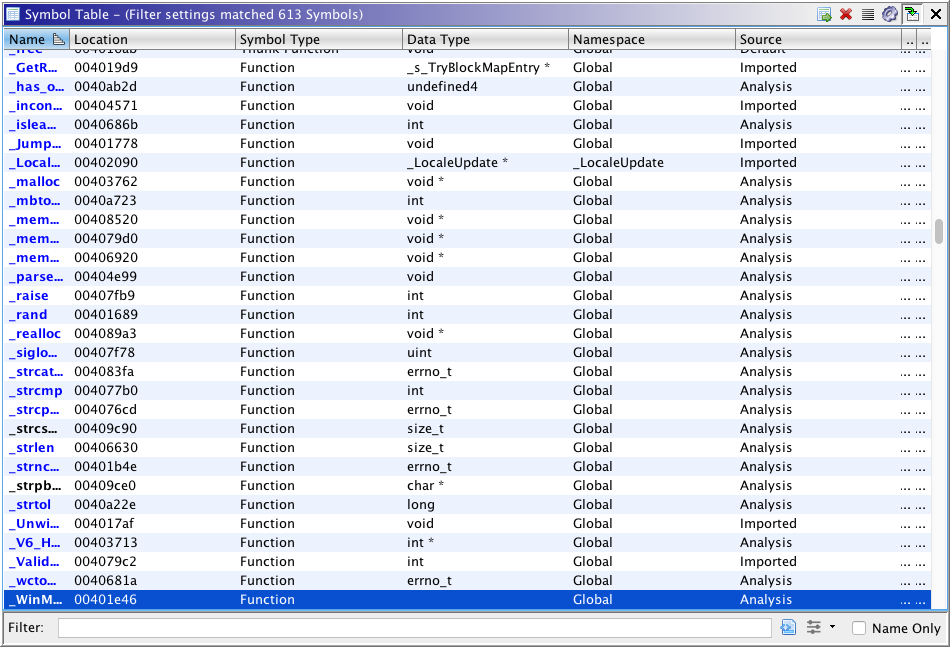950x647 pixels.
Task: Sort by the Symbol Type column header
Action: [x=319, y=39]
